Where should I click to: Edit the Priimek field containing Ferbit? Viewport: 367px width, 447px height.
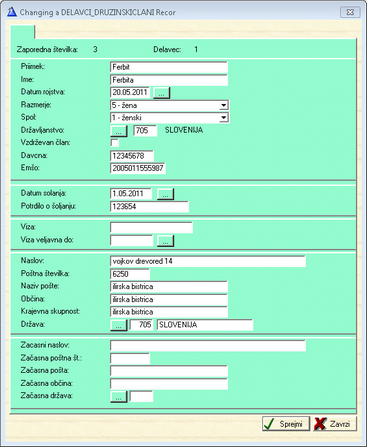169,67
